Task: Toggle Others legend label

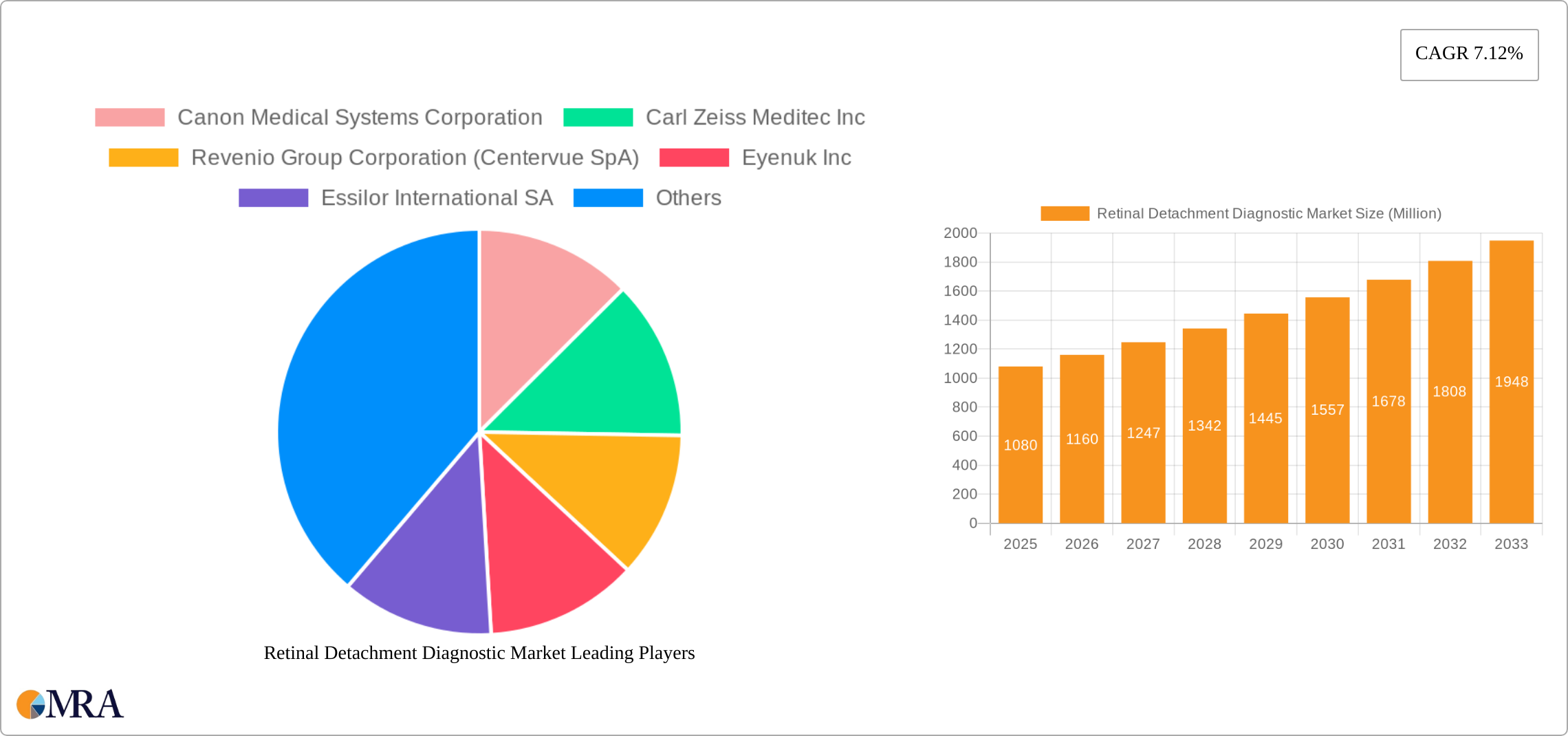Action: coord(688,198)
